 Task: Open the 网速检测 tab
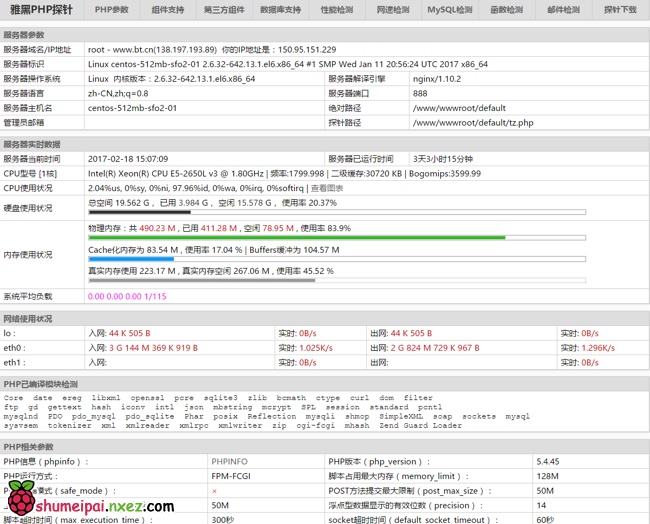pos(393,10)
